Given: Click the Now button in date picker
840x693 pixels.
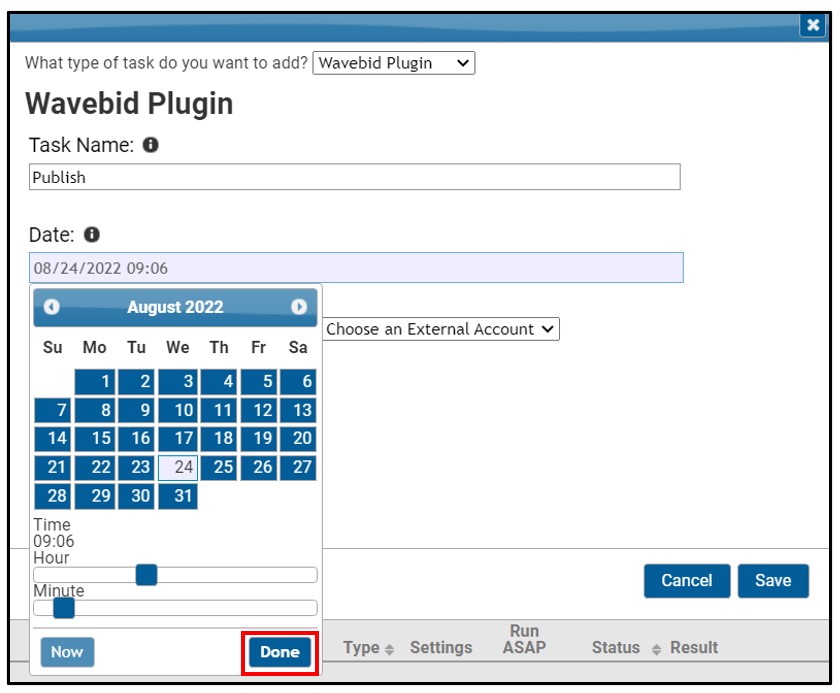Looking at the screenshot, I should tap(68, 652).
